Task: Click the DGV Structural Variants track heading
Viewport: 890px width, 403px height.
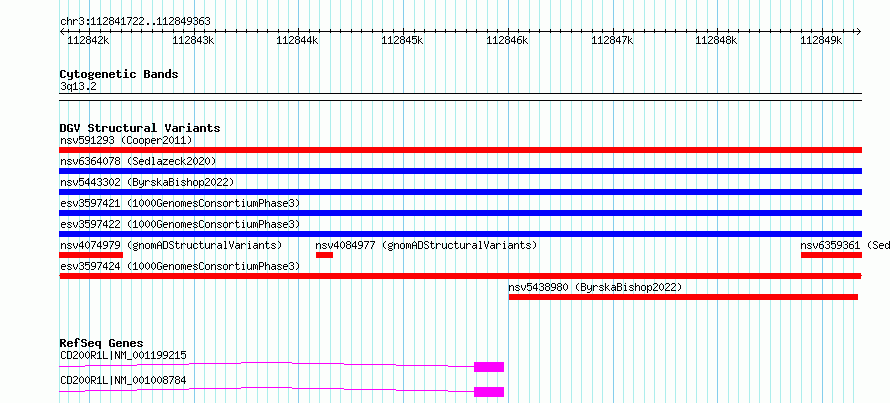Action: [140, 128]
